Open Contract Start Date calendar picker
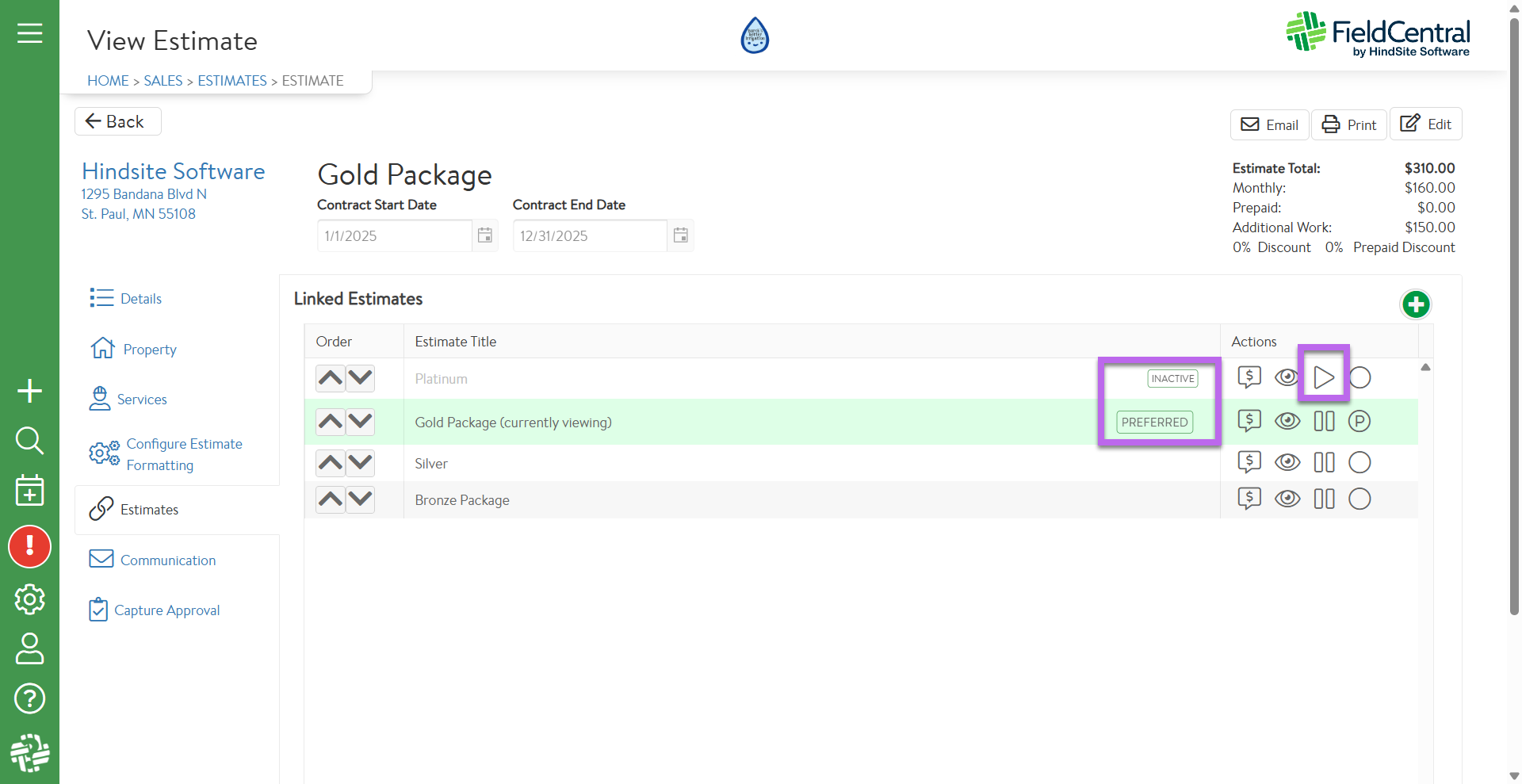The height and width of the screenshot is (784, 1522). pyautogui.click(x=485, y=235)
